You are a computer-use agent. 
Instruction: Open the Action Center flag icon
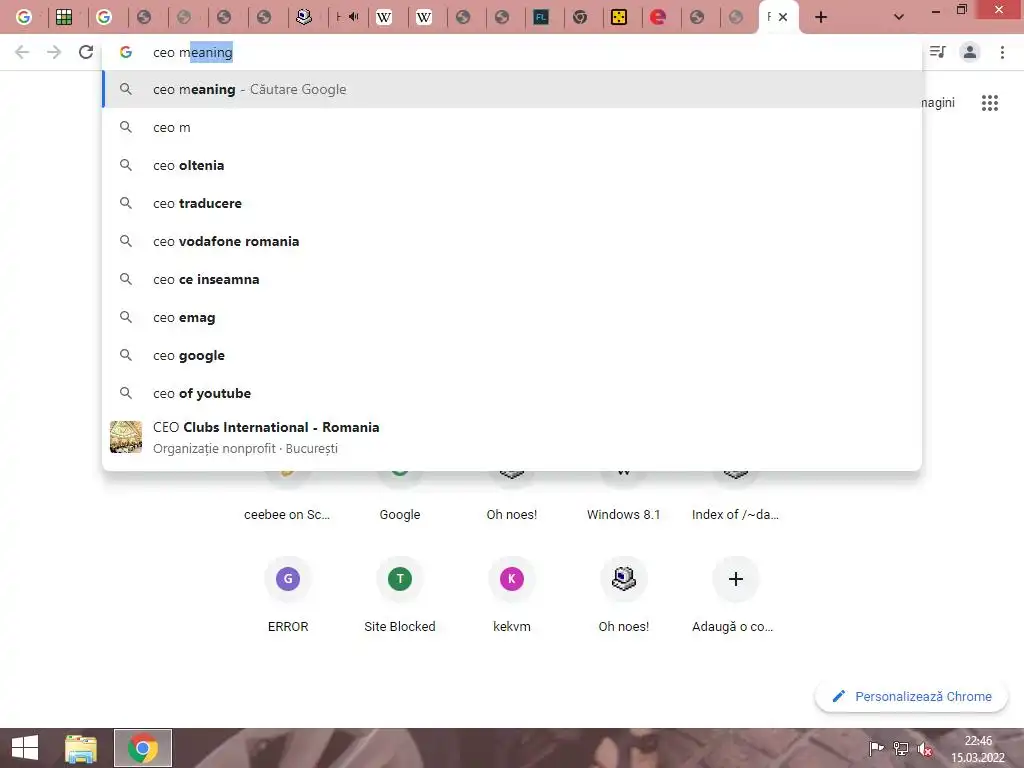tap(876, 748)
